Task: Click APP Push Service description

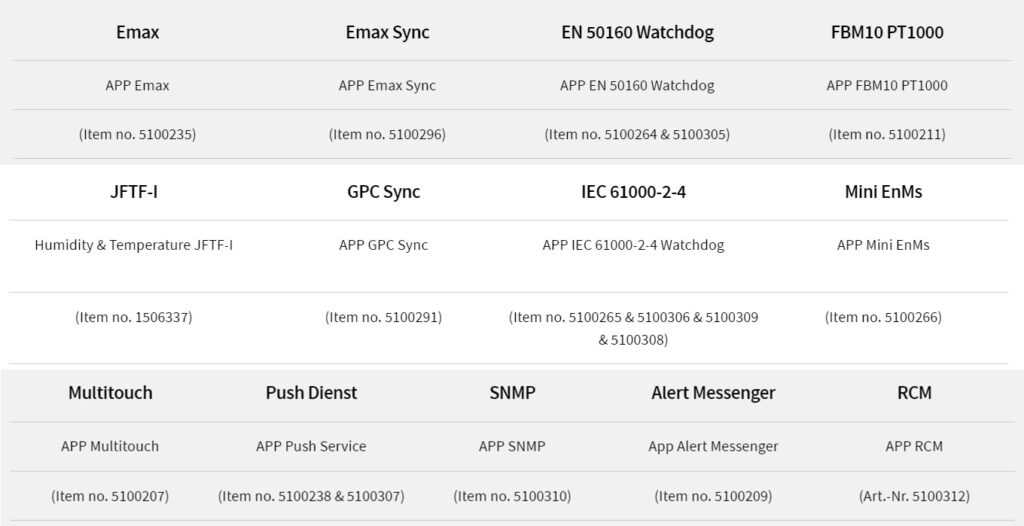Action: click(312, 447)
